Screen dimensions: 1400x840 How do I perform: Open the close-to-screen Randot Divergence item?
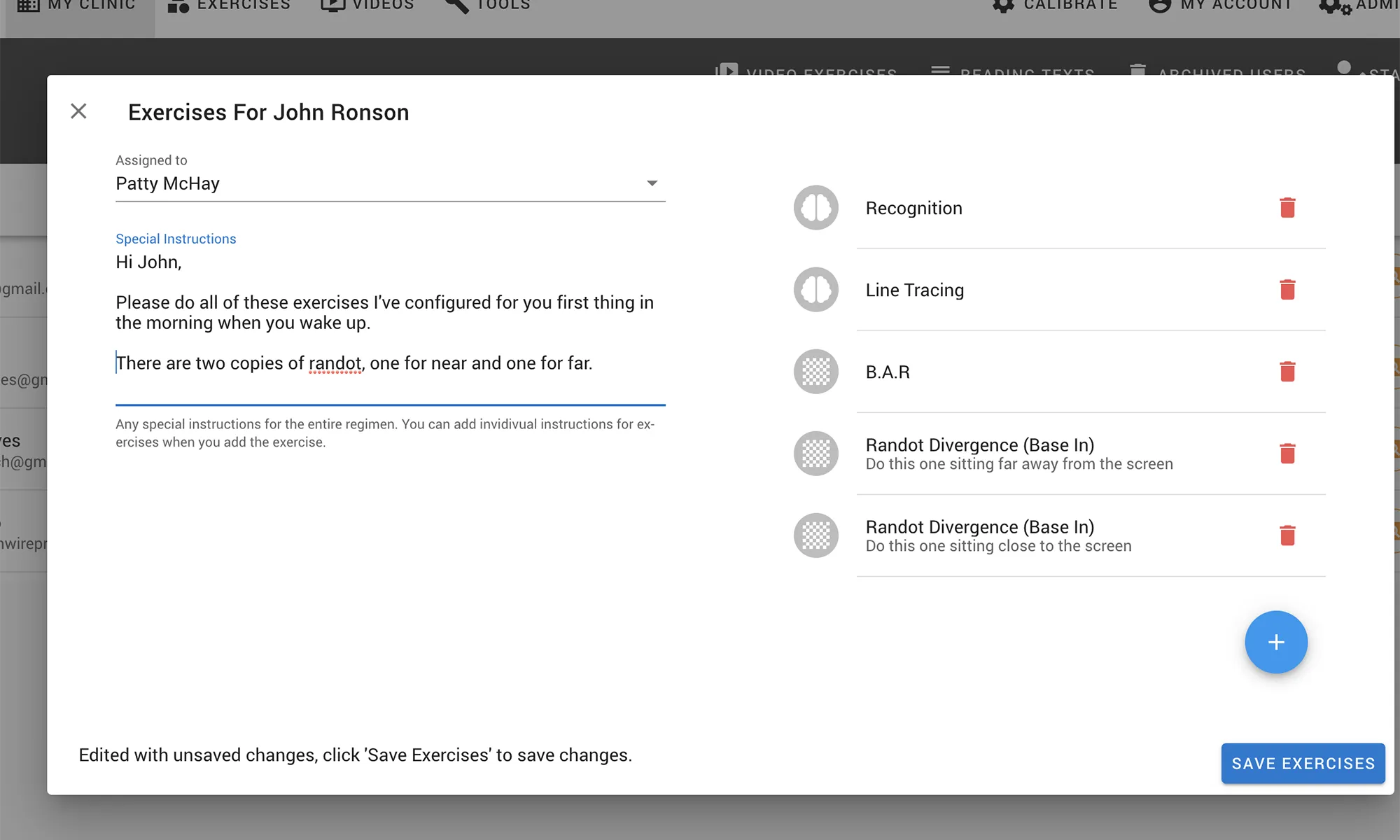(997, 535)
